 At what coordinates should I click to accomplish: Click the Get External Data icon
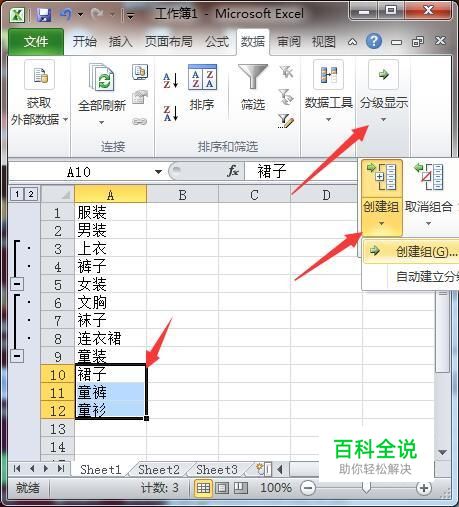pyautogui.click(x=39, y=75)
